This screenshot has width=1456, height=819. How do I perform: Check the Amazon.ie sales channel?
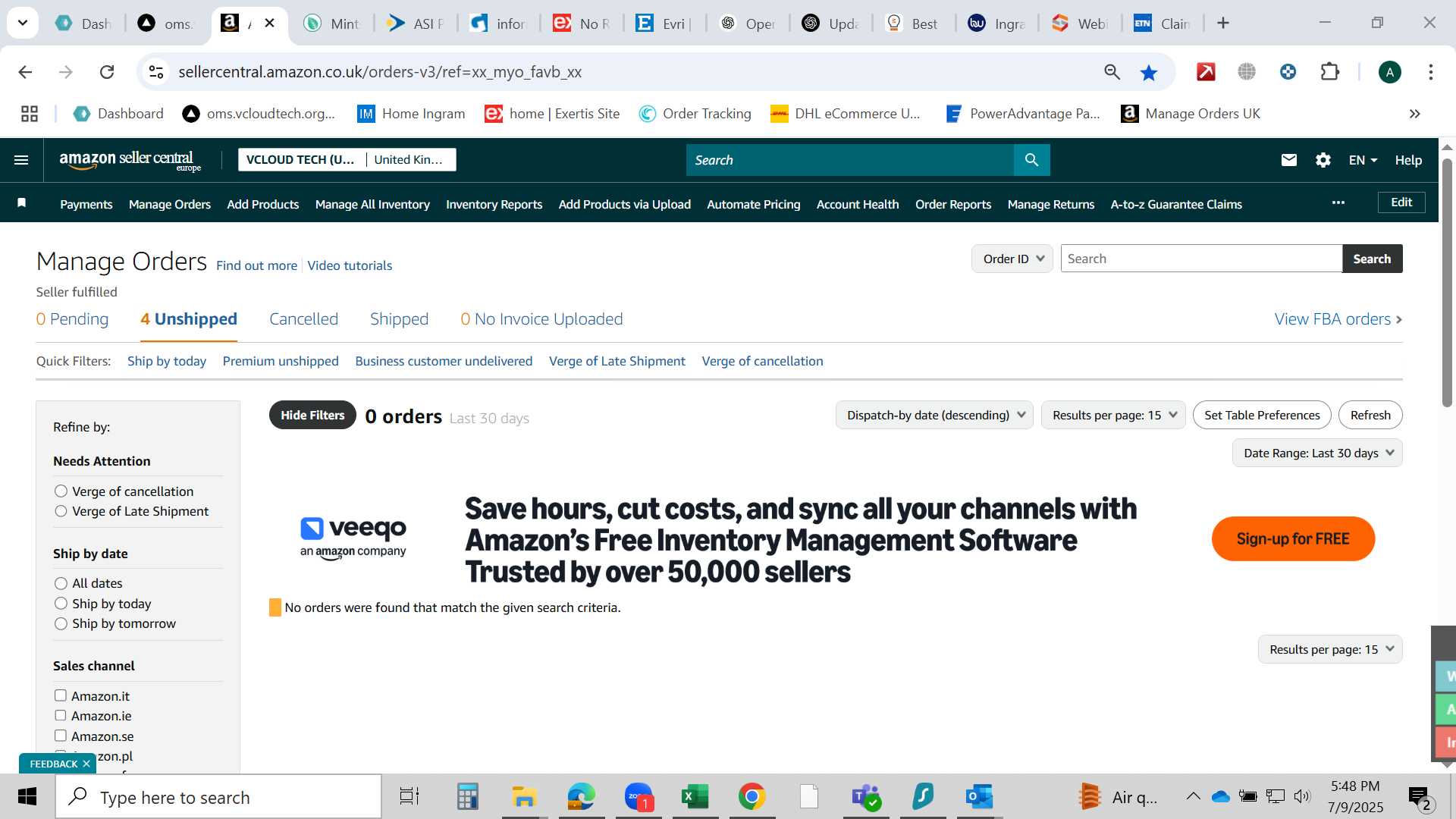(x=61, y=715)
